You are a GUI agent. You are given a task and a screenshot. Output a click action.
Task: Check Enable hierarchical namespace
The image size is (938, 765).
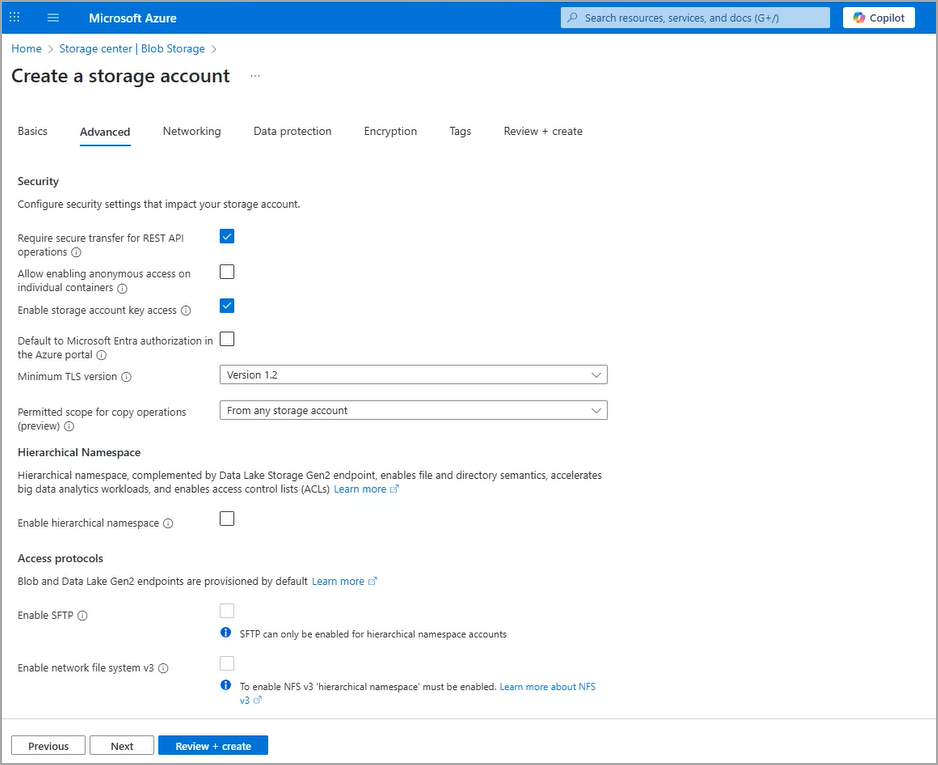click(x=227, y=519)
